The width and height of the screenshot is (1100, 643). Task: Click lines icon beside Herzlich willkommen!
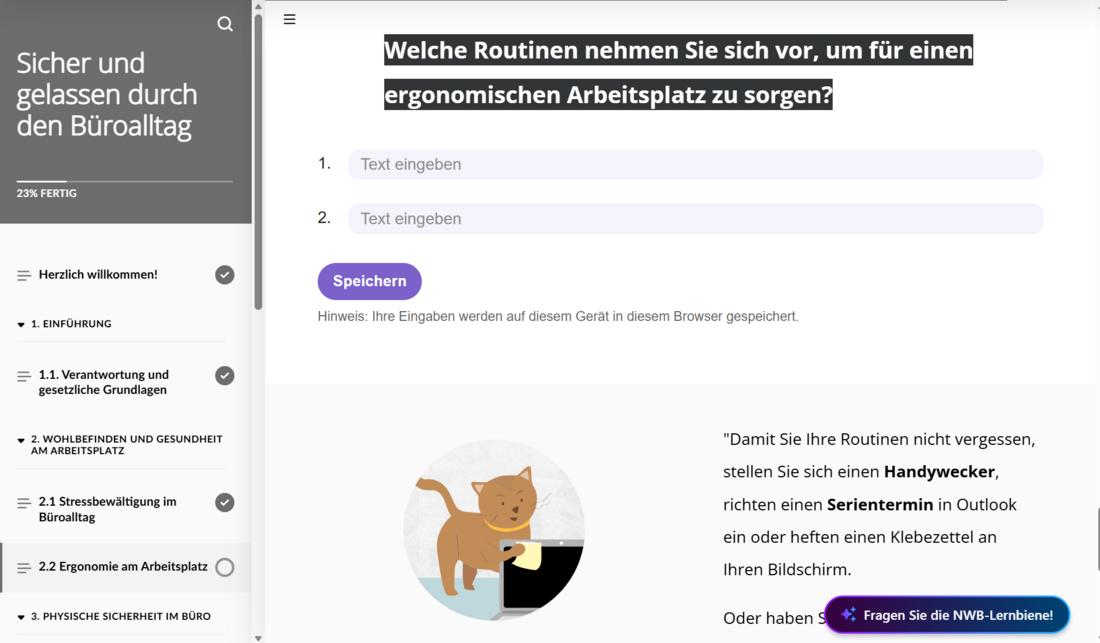tap(24, 276)
